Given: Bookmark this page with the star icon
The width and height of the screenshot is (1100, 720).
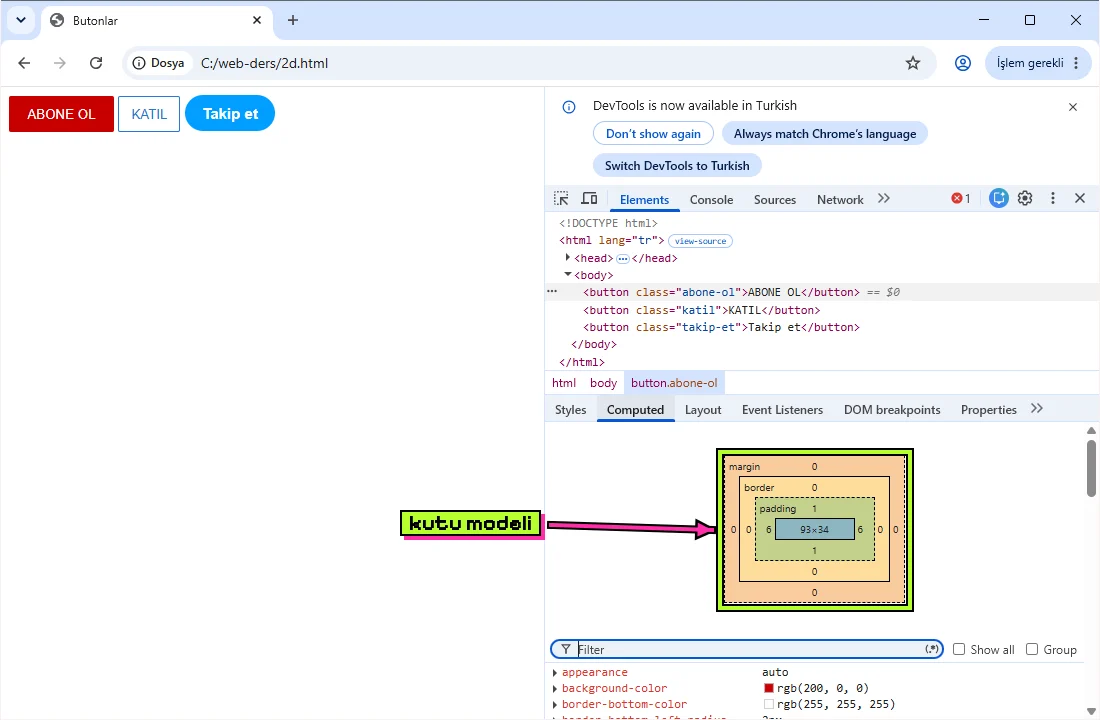Looking at the screenshot, I should [x=913, y=63].
